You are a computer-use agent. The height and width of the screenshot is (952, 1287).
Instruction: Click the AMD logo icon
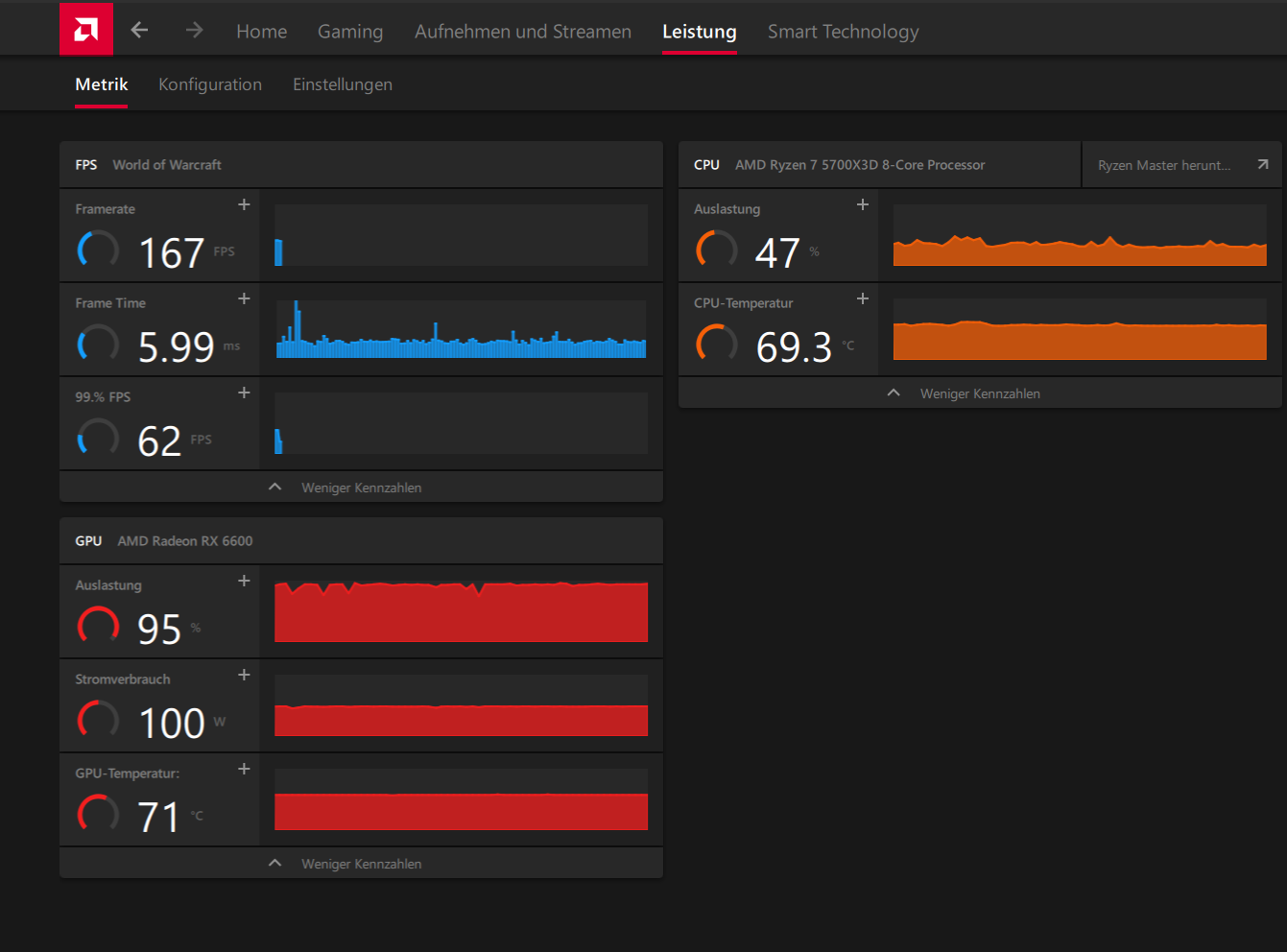[86, 29]
